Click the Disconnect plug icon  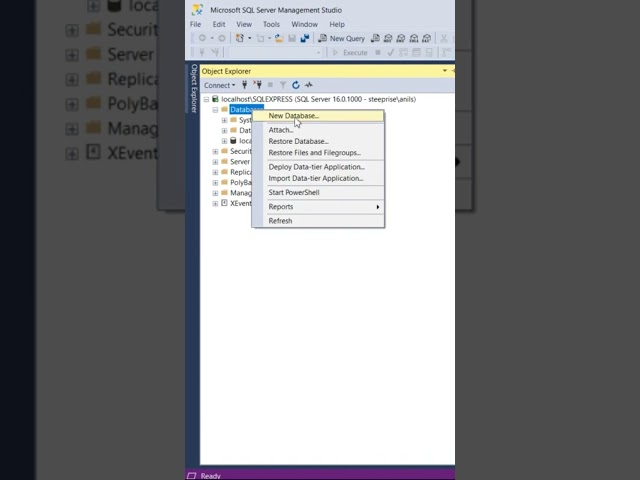(257, 85)
